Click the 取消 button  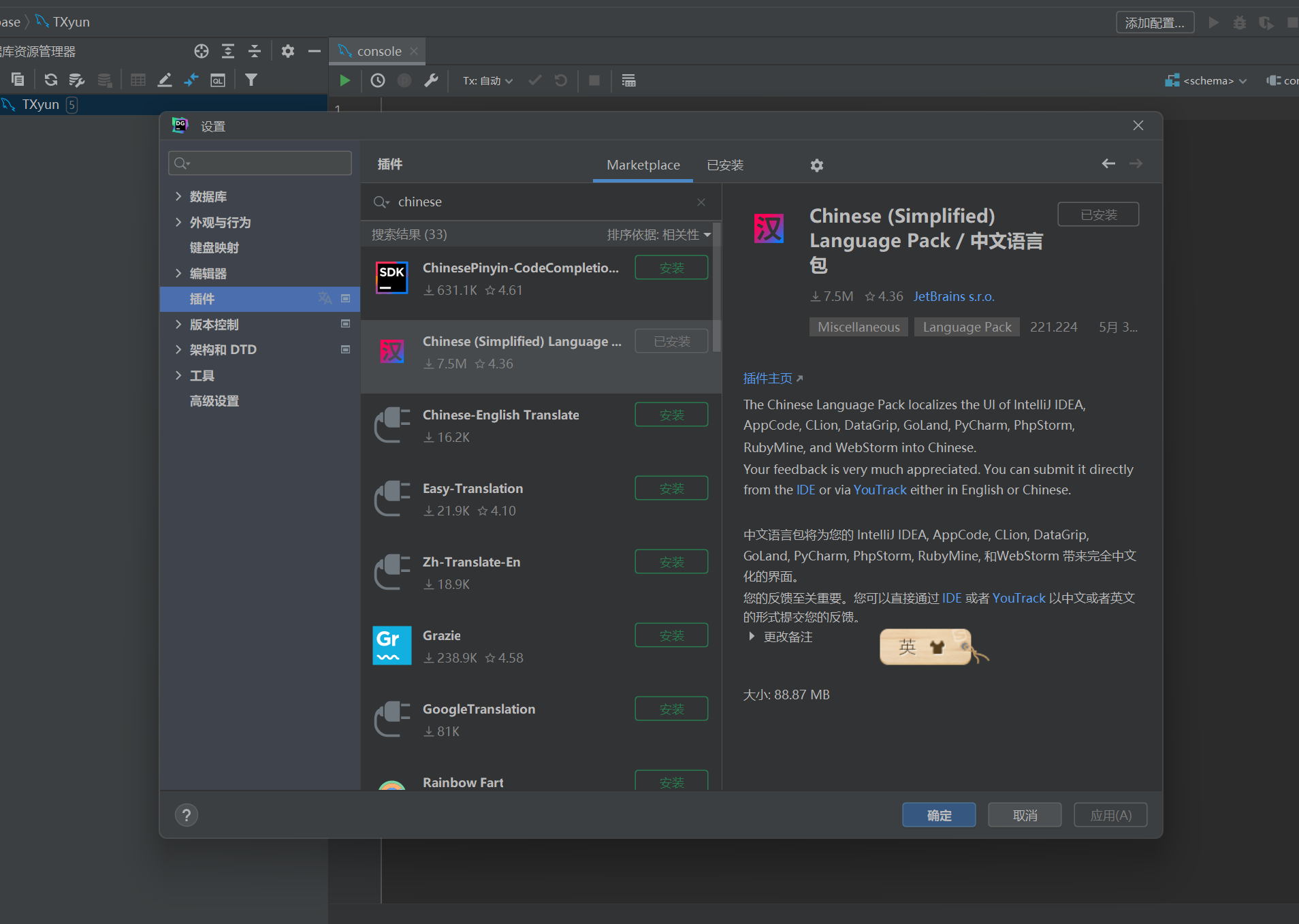point(1025,815)
